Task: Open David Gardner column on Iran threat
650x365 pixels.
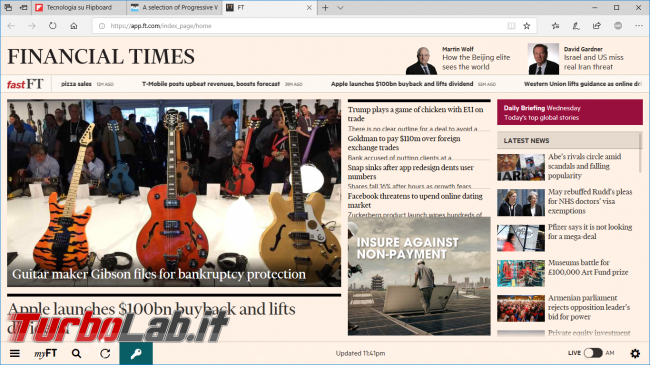Action: click(594, 62)
